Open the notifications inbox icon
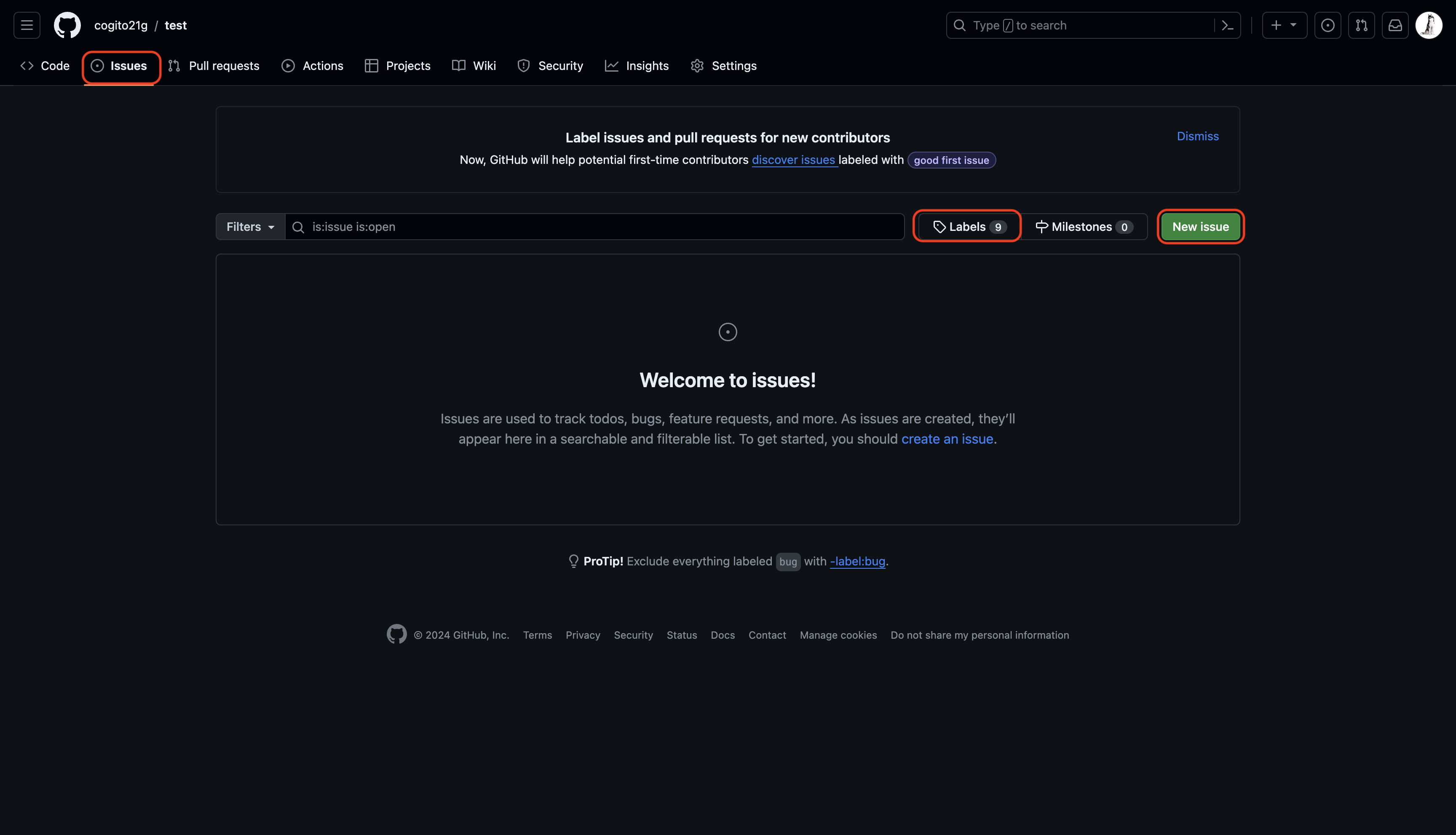The height and width of the screenshot is (835, 1456). [x=1394, y=25]
